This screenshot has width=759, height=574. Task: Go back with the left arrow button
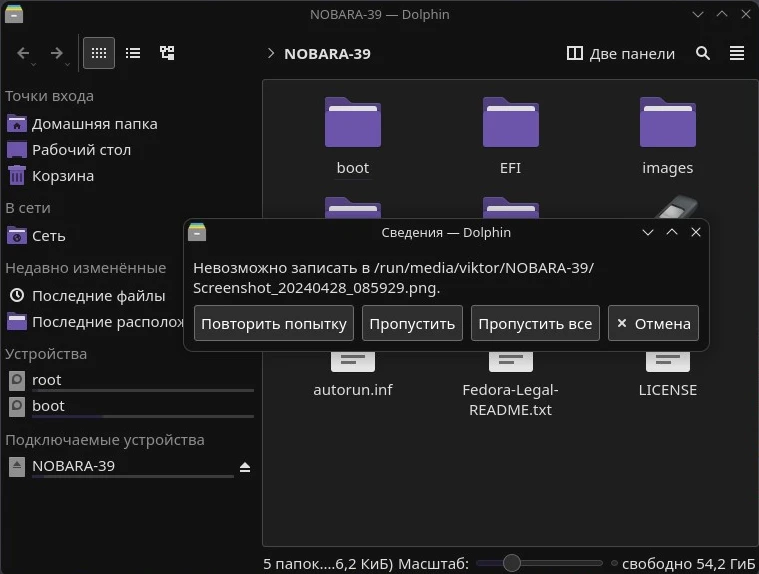(x=23, y=53)
